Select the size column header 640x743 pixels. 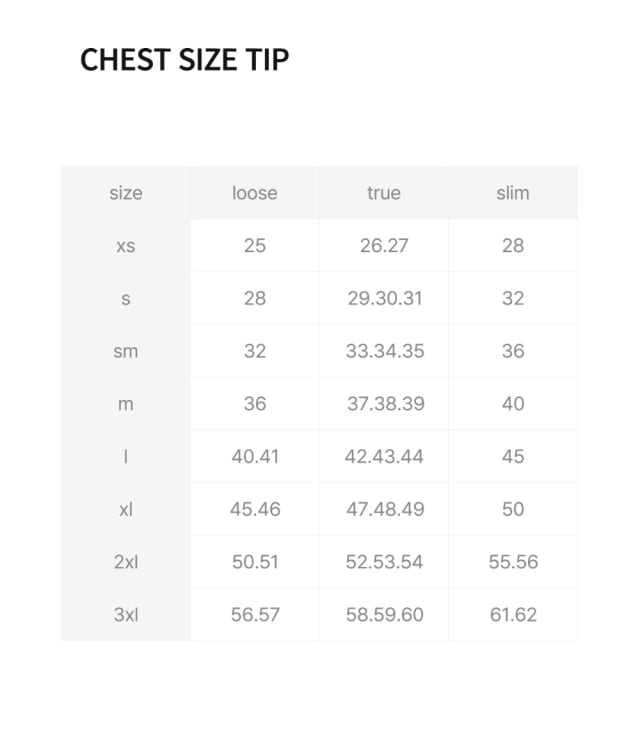coord(126,193)
